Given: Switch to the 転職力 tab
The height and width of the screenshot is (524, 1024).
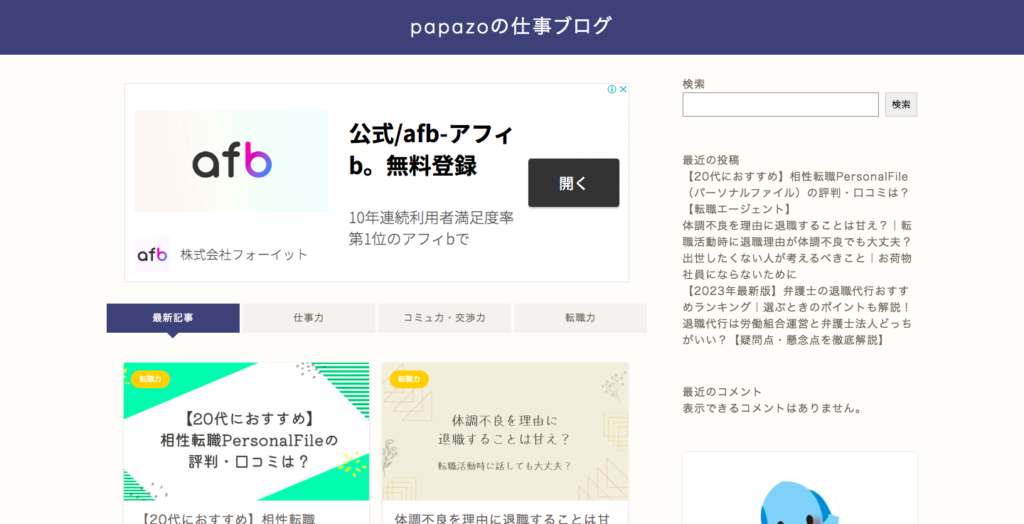Looking at the screenshot, I should point(580,318).
